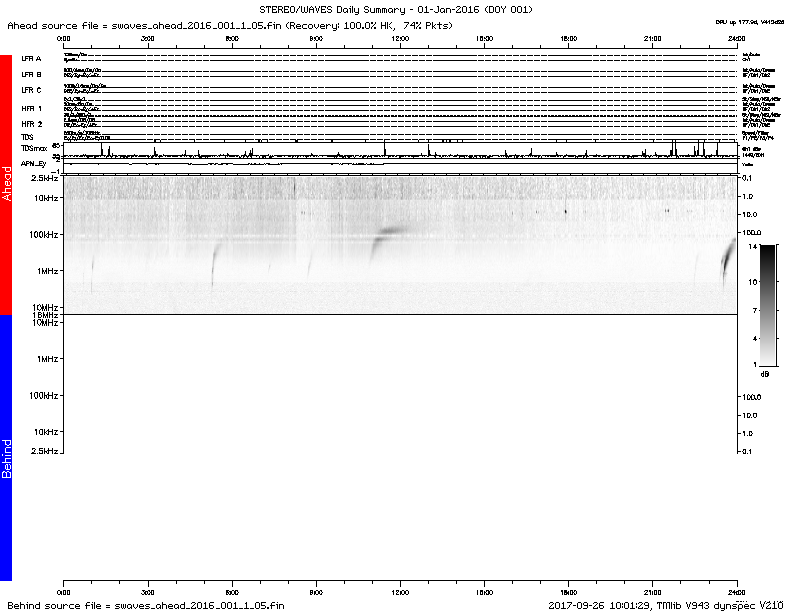Click the TDSmax row label
The height and width of the screenshot is (612, 792).
[34, 148]
